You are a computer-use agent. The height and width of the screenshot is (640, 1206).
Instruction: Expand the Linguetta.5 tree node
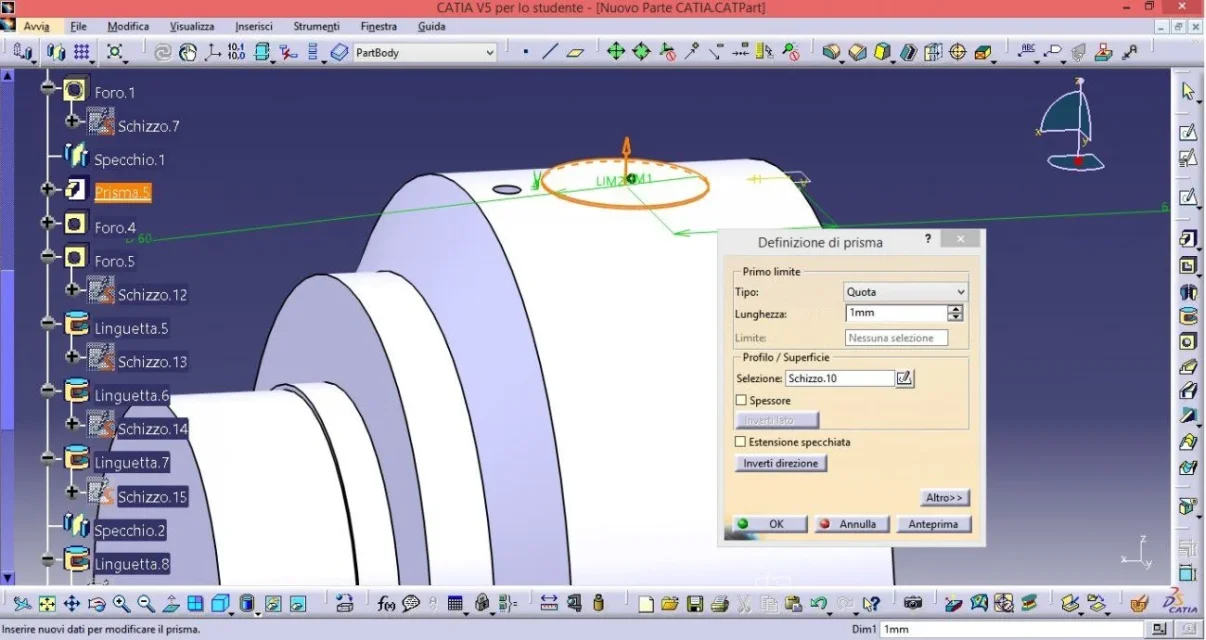[48, 323]
